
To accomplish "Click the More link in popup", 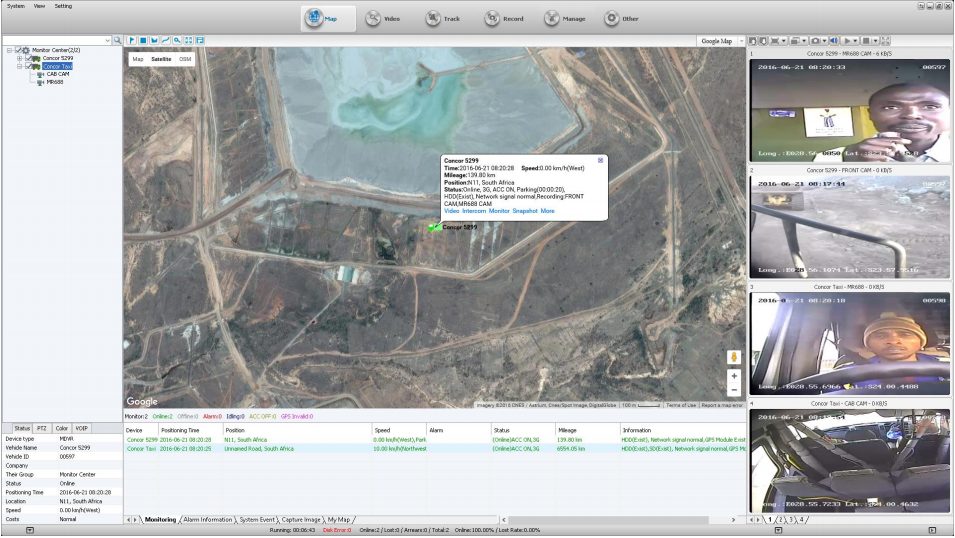I will coord(548,211).
